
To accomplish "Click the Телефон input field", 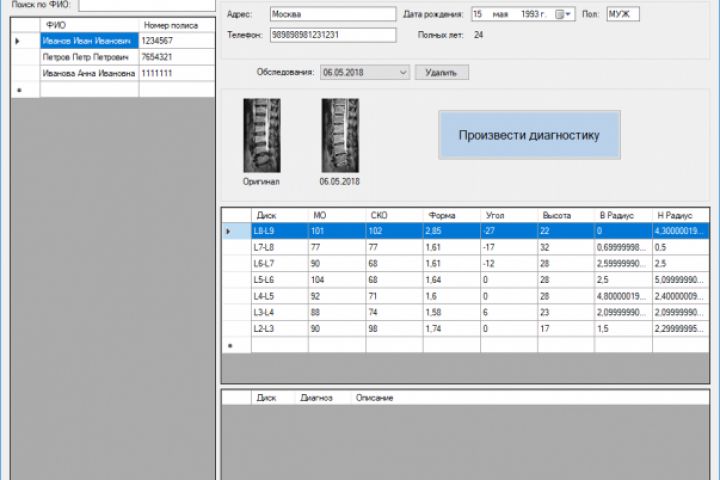I will (x=333, y=35).
